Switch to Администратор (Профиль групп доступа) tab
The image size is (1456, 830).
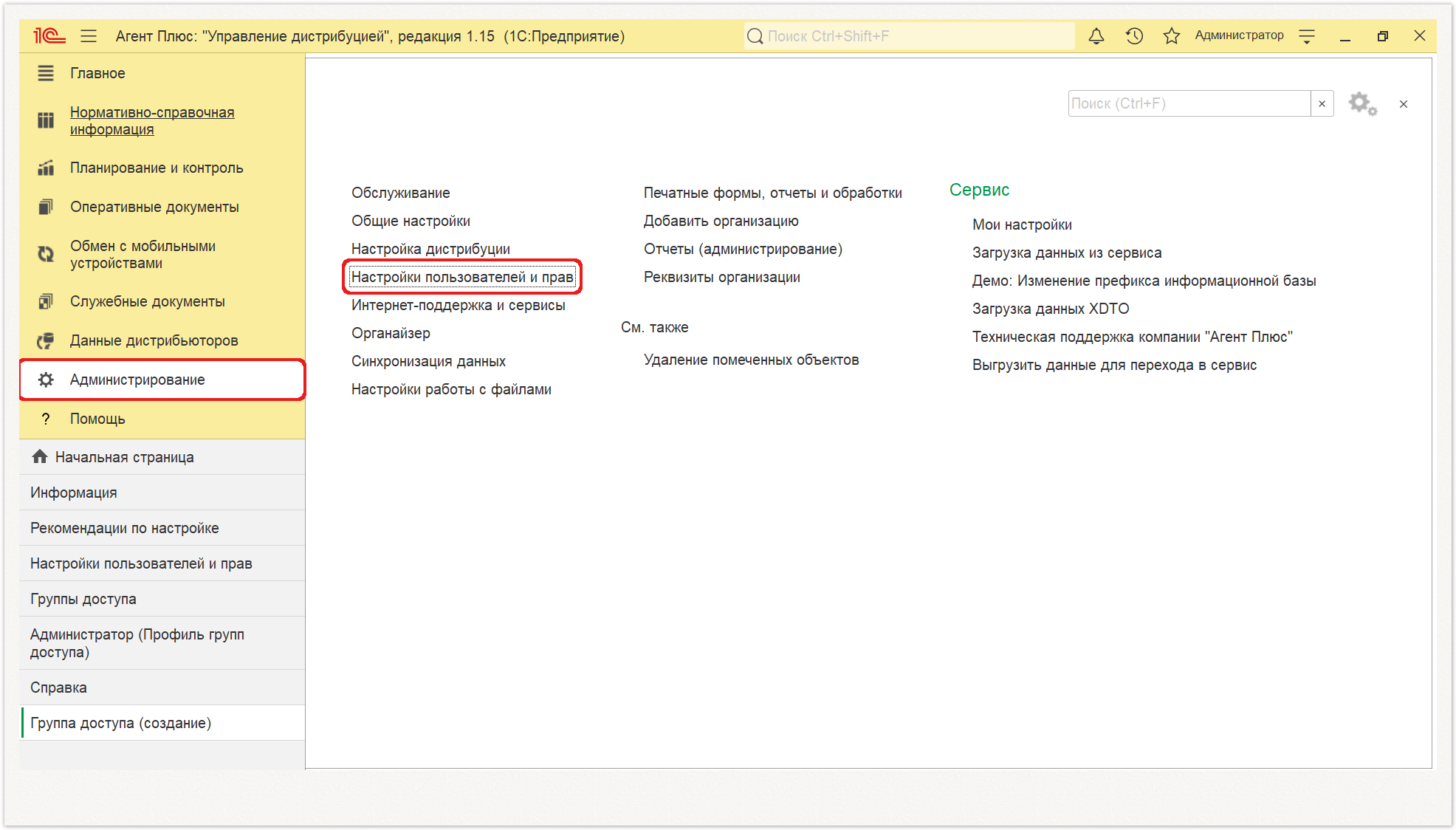coord(162,643)
